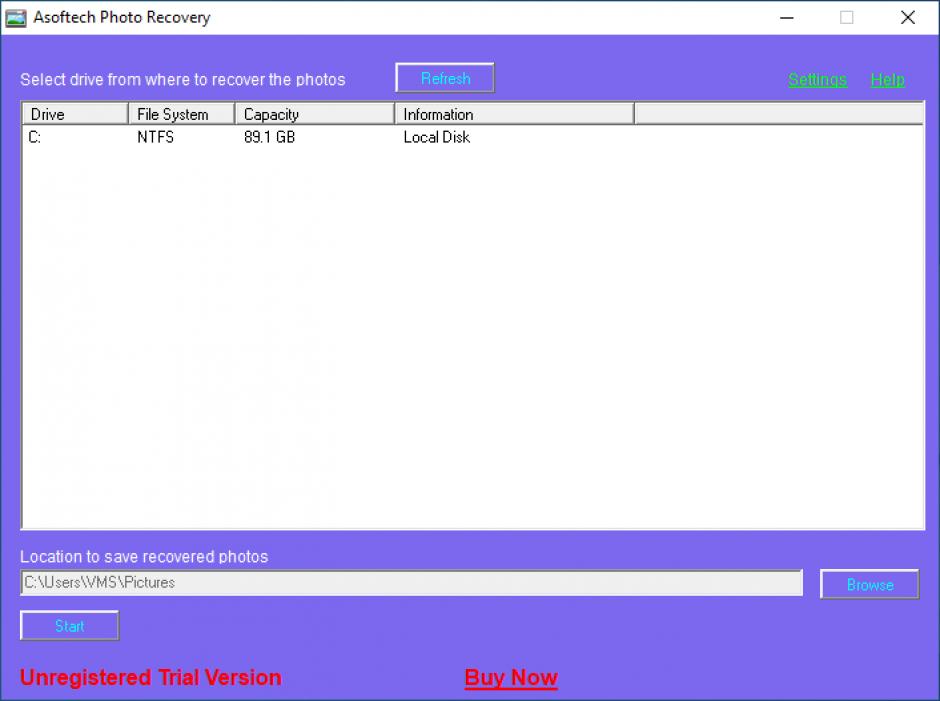Screen dimensions: 940x701
Task: Click the NTFS file system cell
Action: [x=155, y=137]
